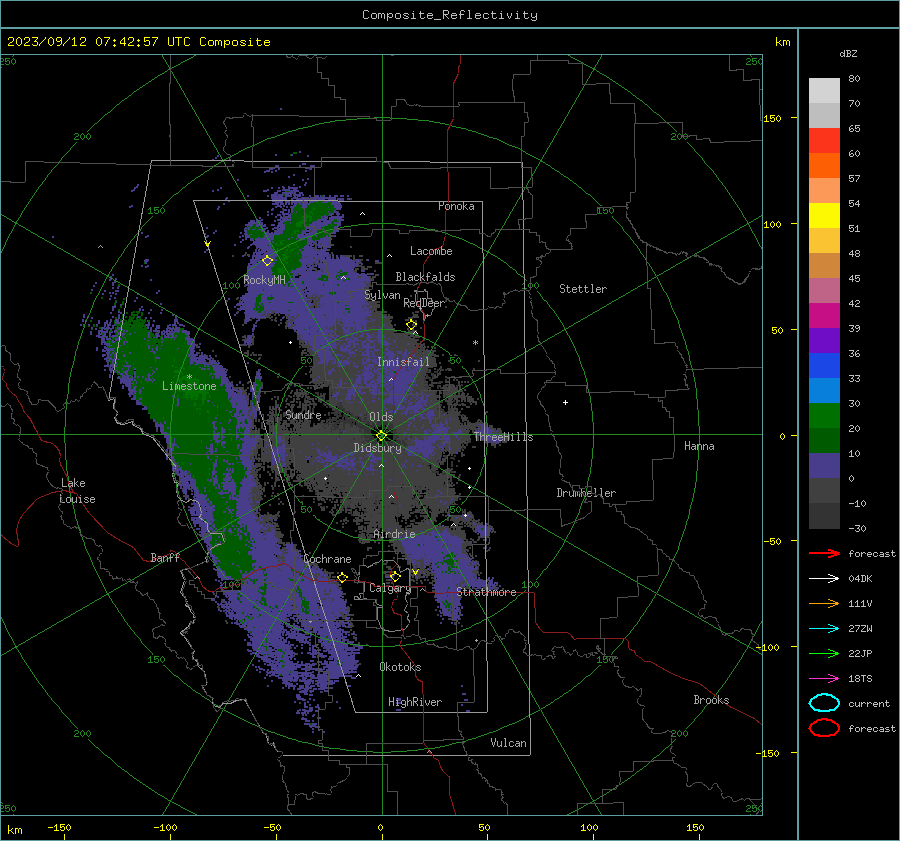
Task: Select the orange 111V arrow icon
Action: pyautogui.click(x=824, y=603)
